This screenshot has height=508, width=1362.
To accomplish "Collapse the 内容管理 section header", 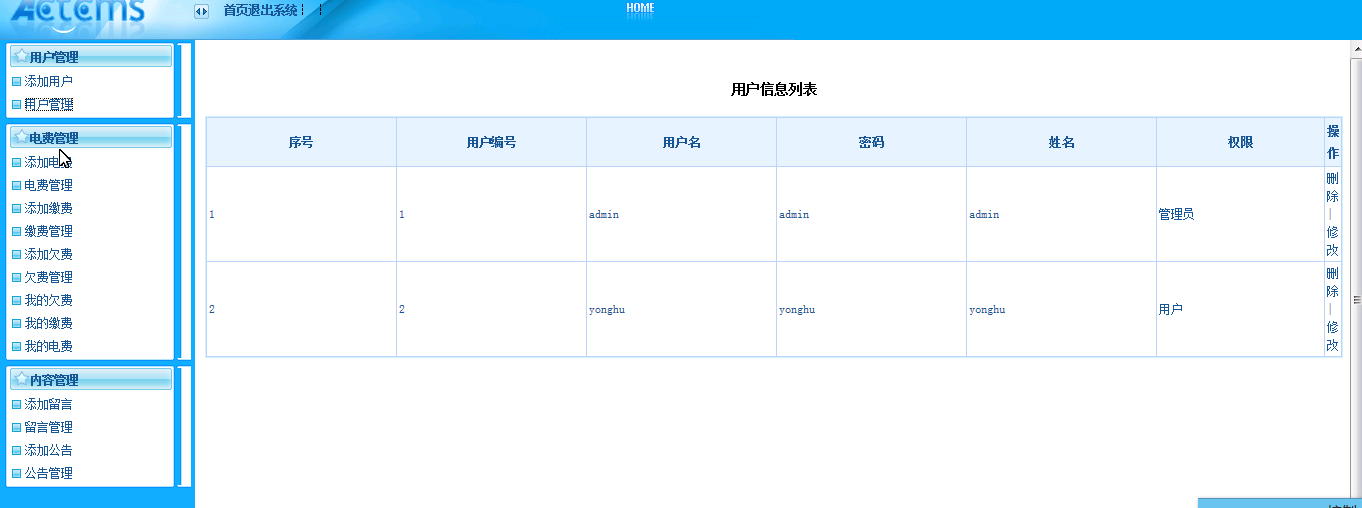I will (90, 380).
